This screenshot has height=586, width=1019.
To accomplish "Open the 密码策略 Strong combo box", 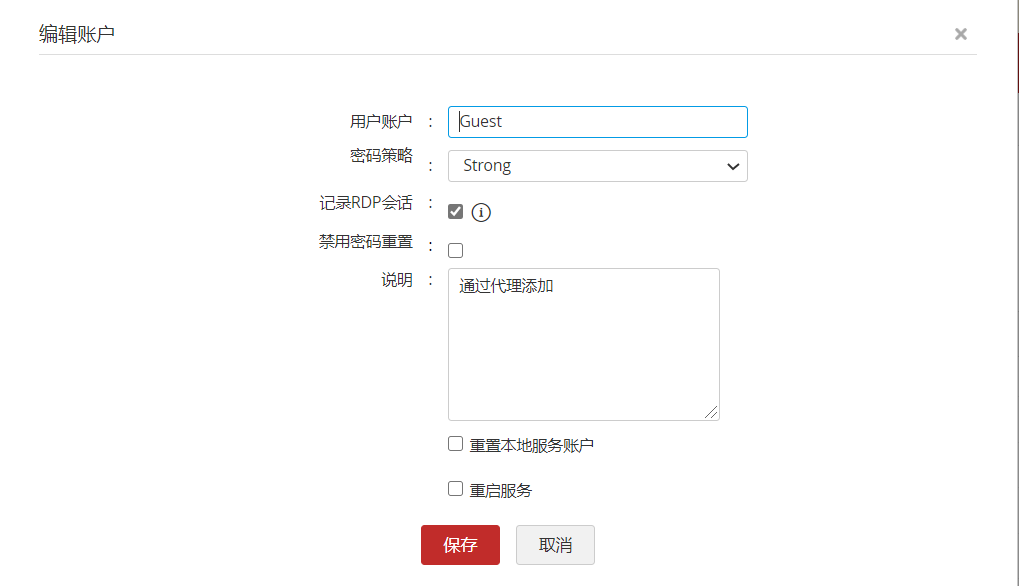I will point(597,166).
